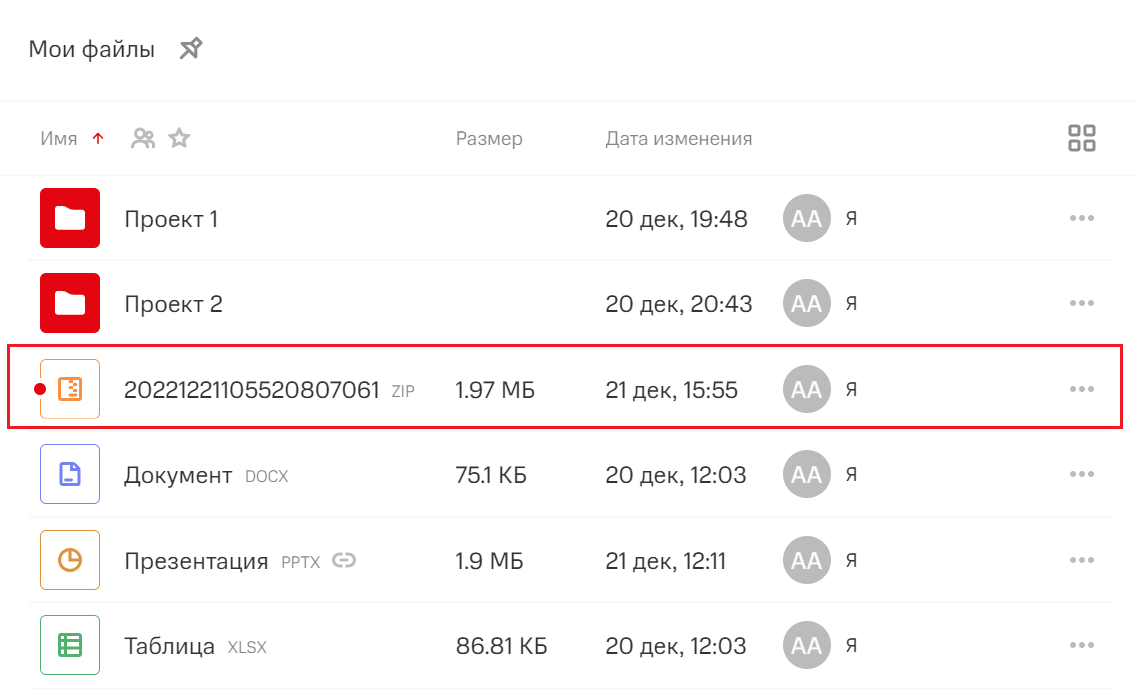Screen dimensions: 1137x692
Task: Open more options menu for ZIP archive
Action: (x=1082, y=389)
